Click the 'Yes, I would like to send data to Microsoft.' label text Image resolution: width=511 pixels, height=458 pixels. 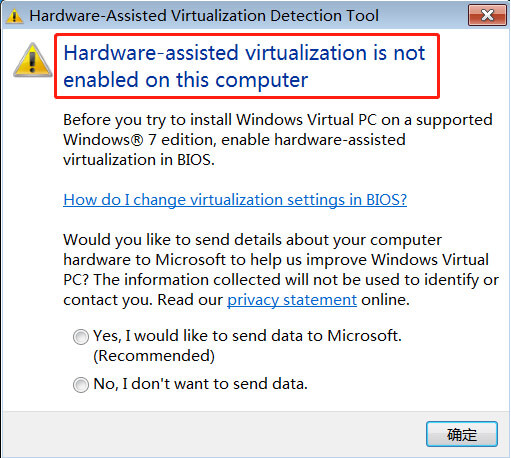[247, 336]
